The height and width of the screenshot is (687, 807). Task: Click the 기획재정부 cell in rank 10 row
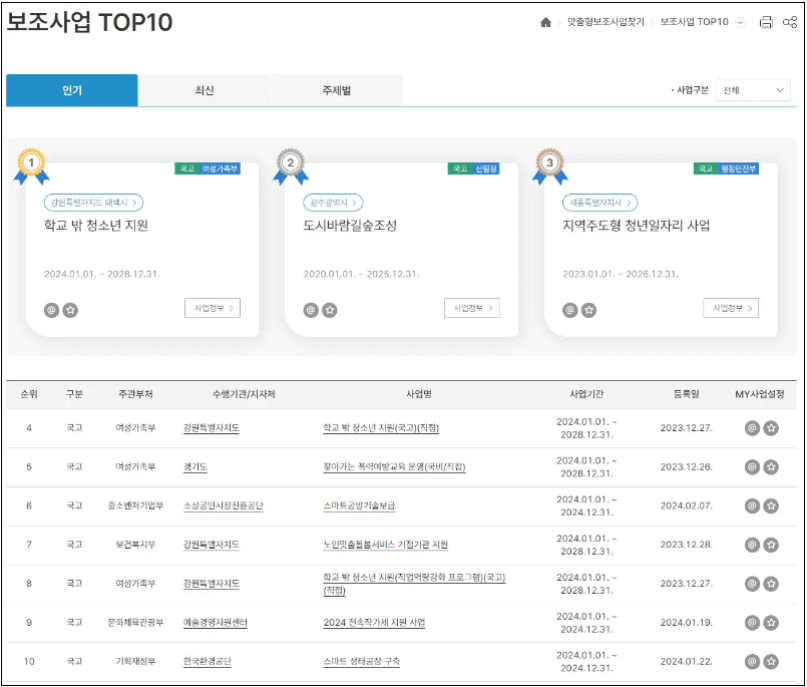click(x=135, y=662)
